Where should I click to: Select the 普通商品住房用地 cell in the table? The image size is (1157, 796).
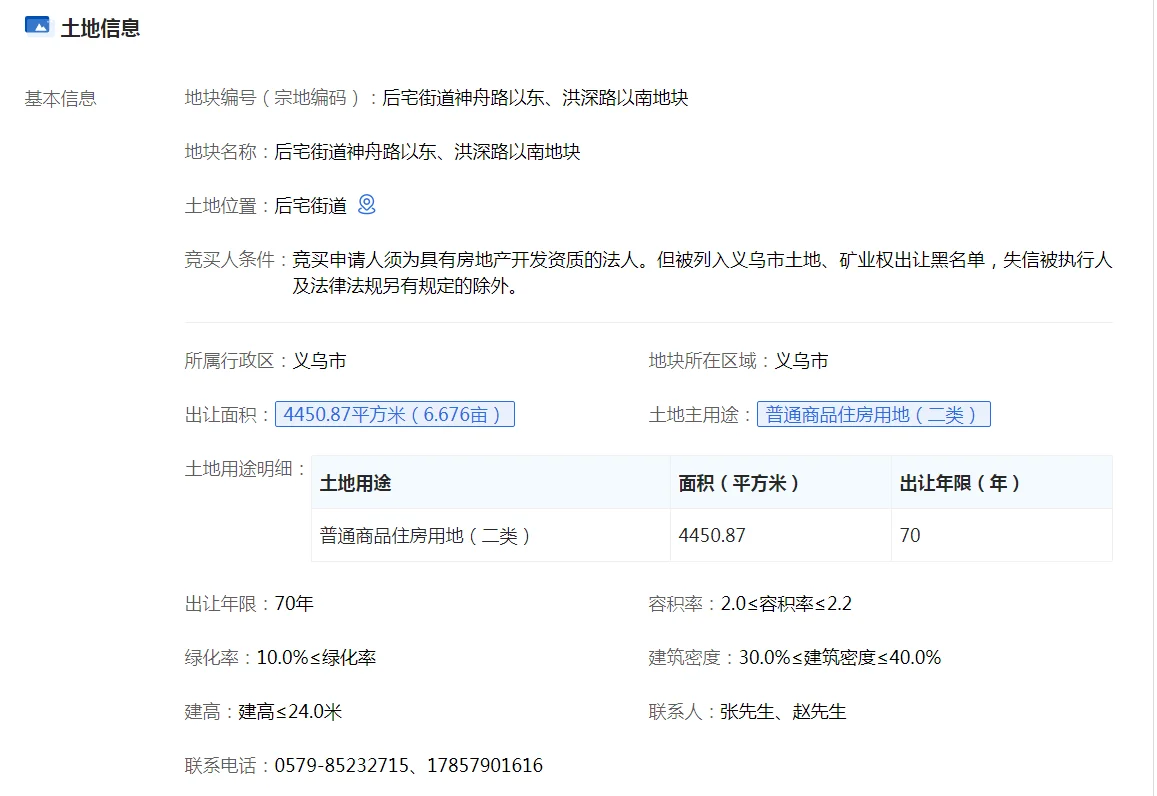(x=425, y=536)
